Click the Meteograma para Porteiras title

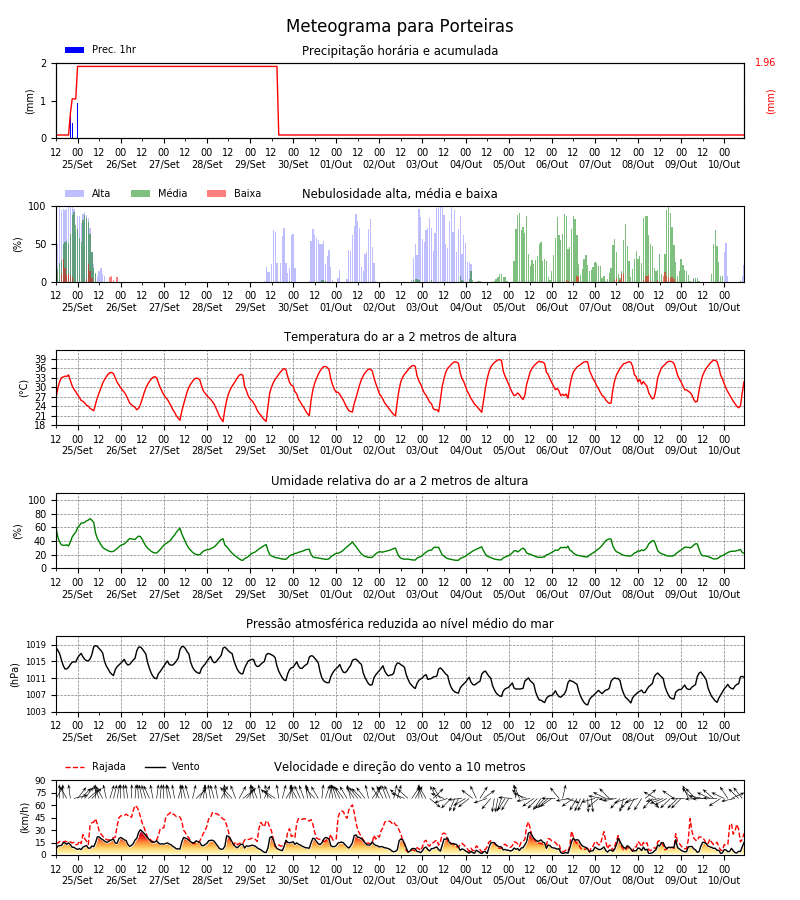[400, 26]
